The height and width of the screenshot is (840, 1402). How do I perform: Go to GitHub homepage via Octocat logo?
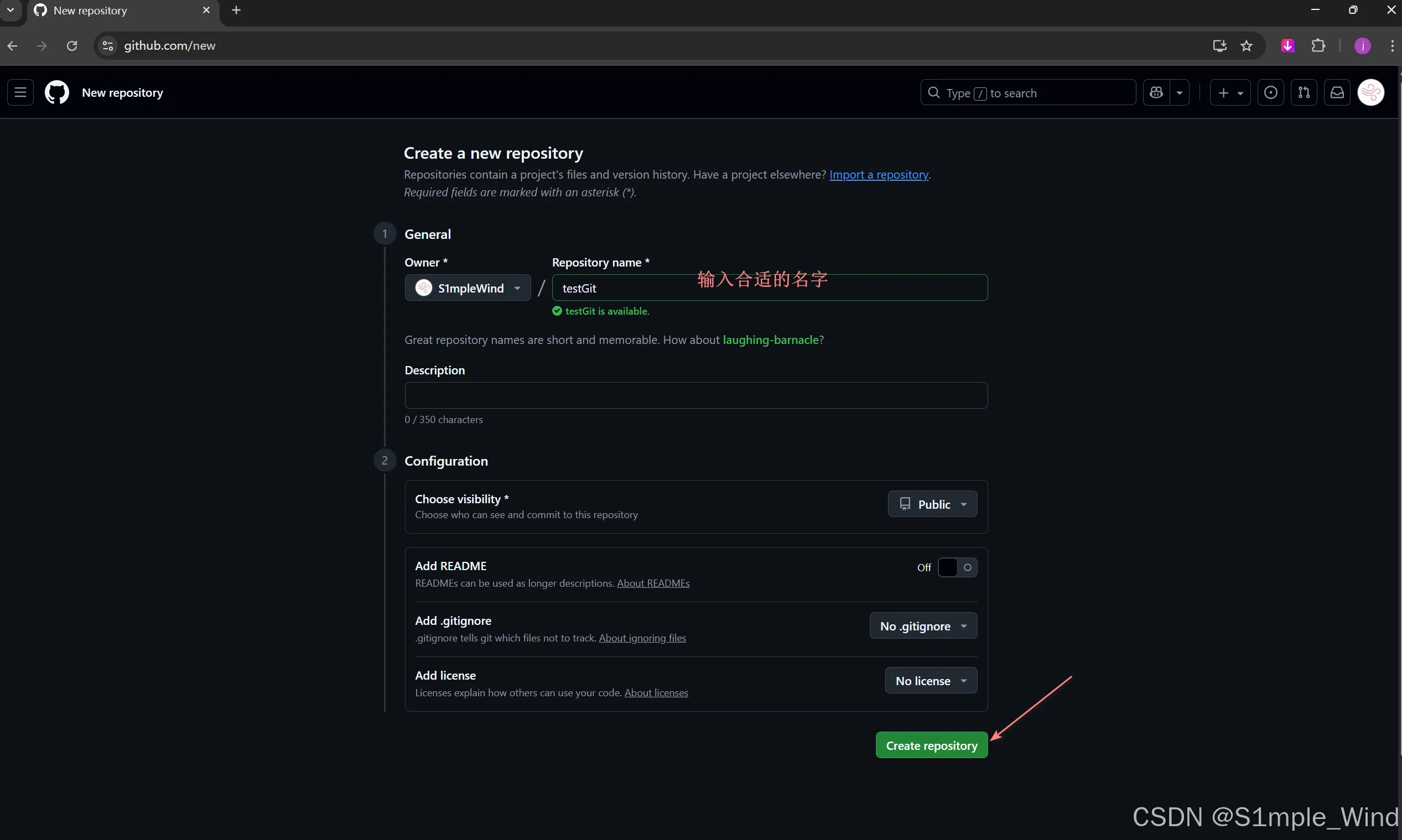(x=56, y=92)
